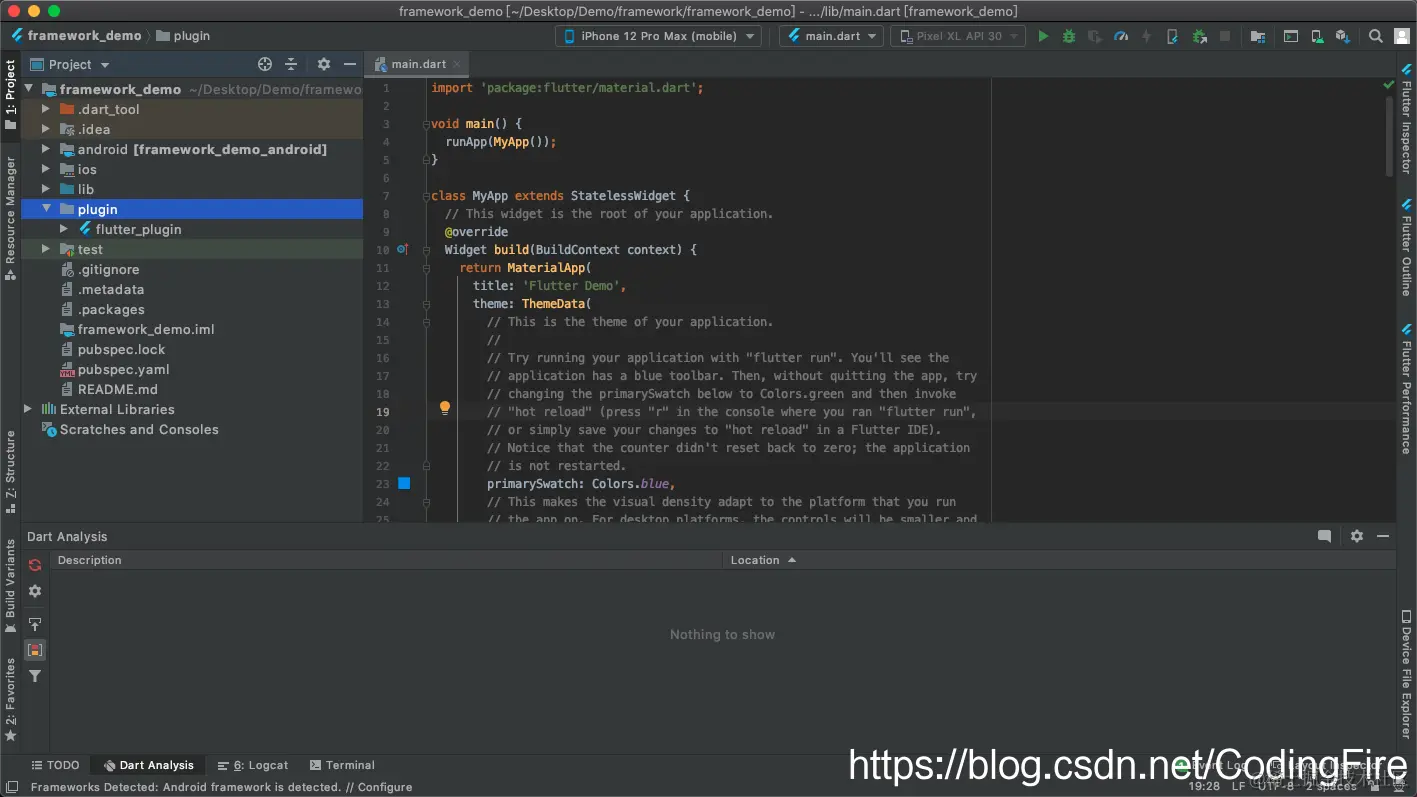
Task: Open the Build Variants side tab
Action: (x=10, y=586)
